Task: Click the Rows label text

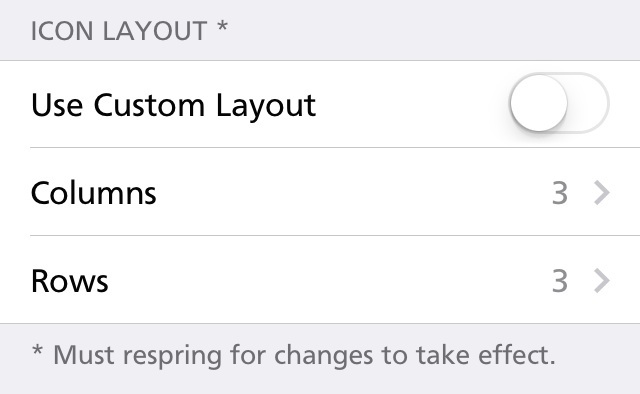Action: point(70,281)
